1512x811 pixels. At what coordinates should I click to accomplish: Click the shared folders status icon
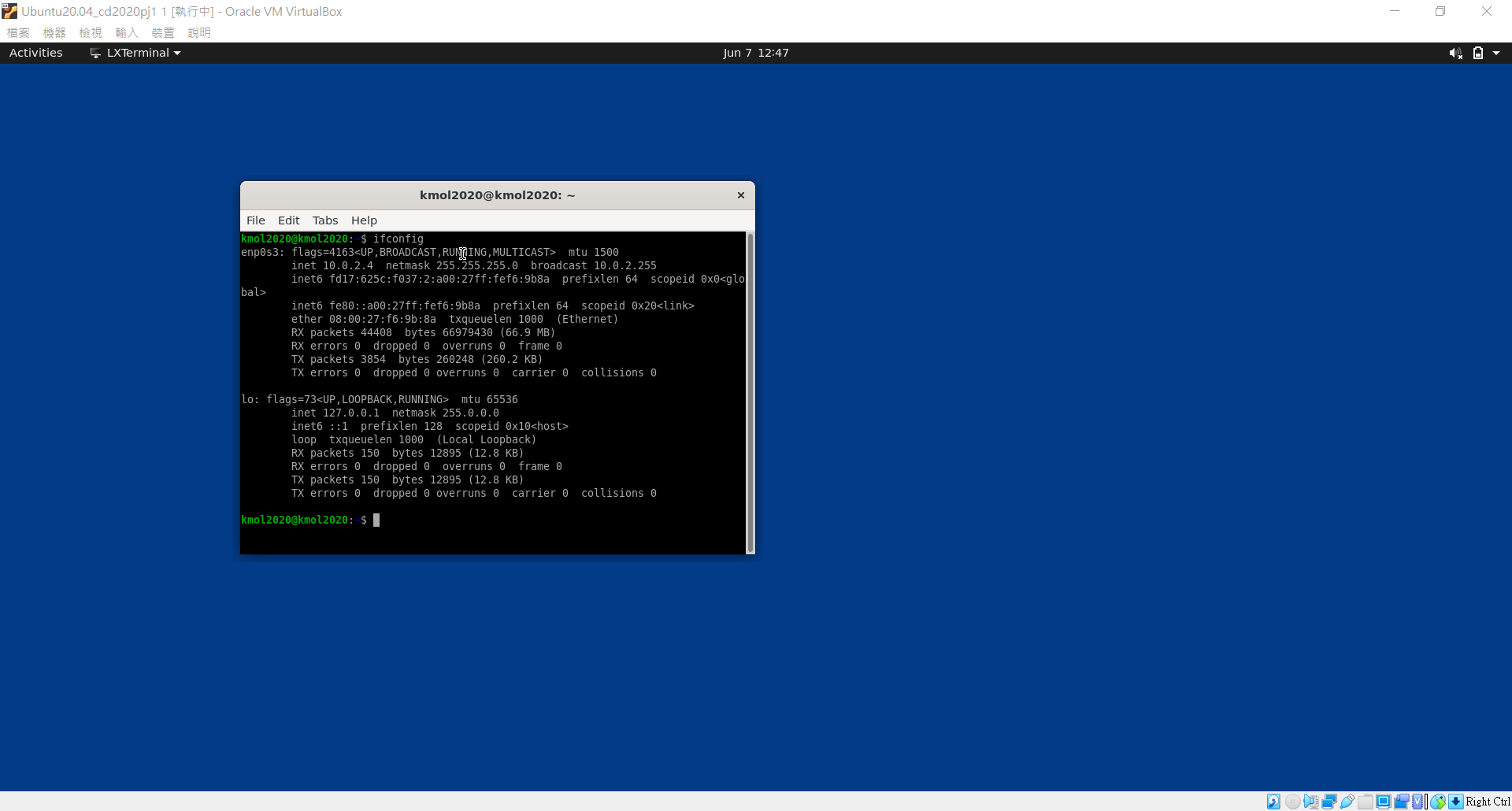(1366, 802)
